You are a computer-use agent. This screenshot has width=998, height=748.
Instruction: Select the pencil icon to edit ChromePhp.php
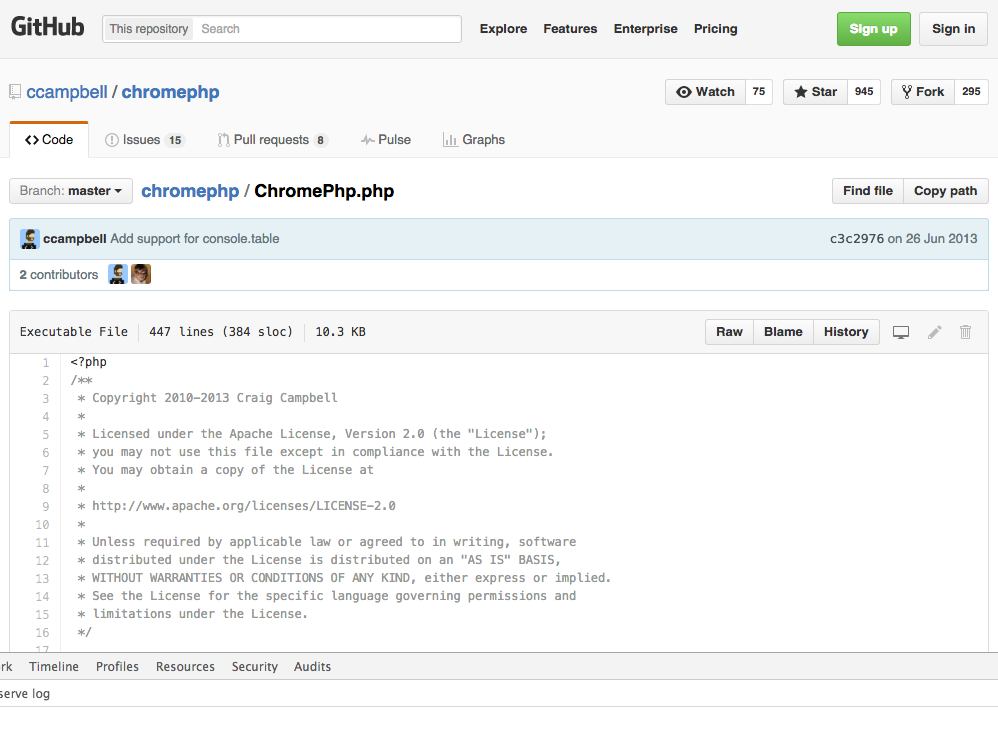[x=933, y=331]
